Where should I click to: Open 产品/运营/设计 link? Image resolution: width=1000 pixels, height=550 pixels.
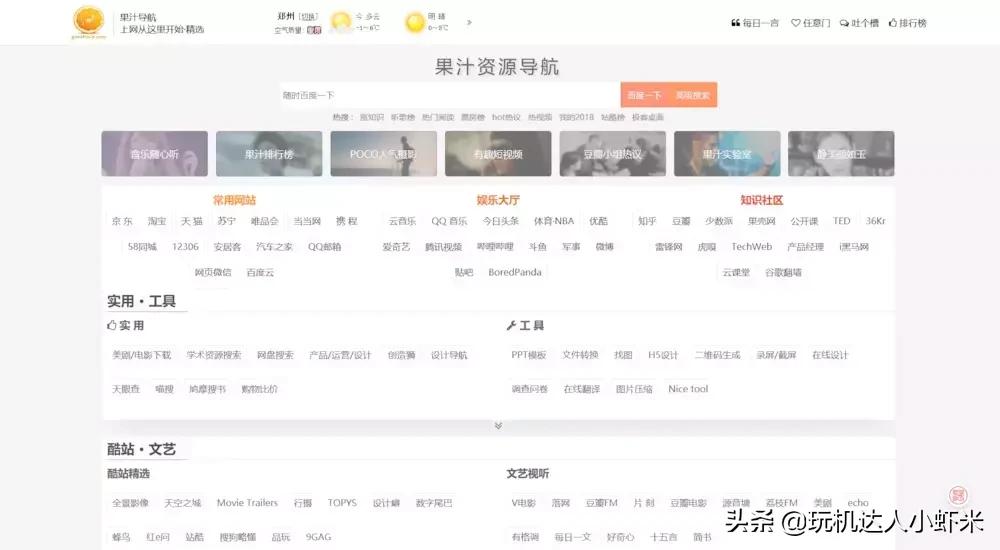coord(340,355)
